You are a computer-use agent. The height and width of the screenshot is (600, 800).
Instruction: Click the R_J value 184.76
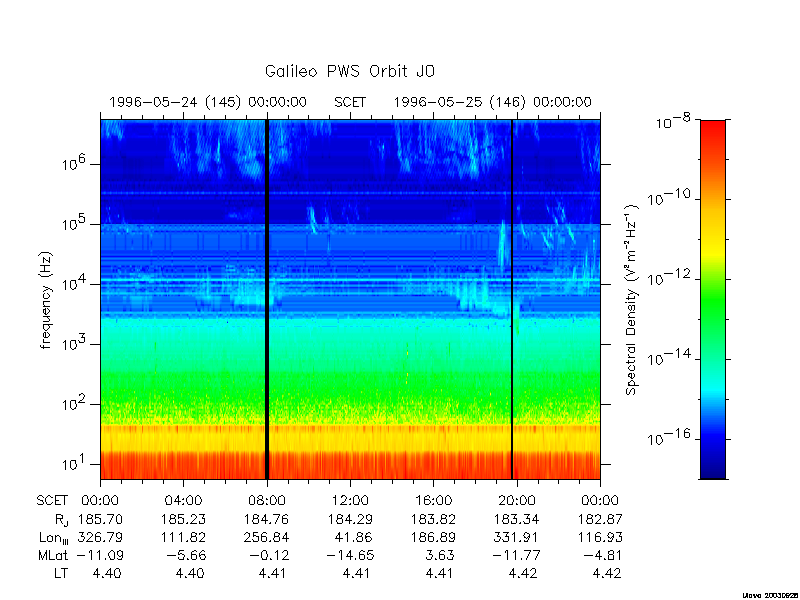point(267,519)
